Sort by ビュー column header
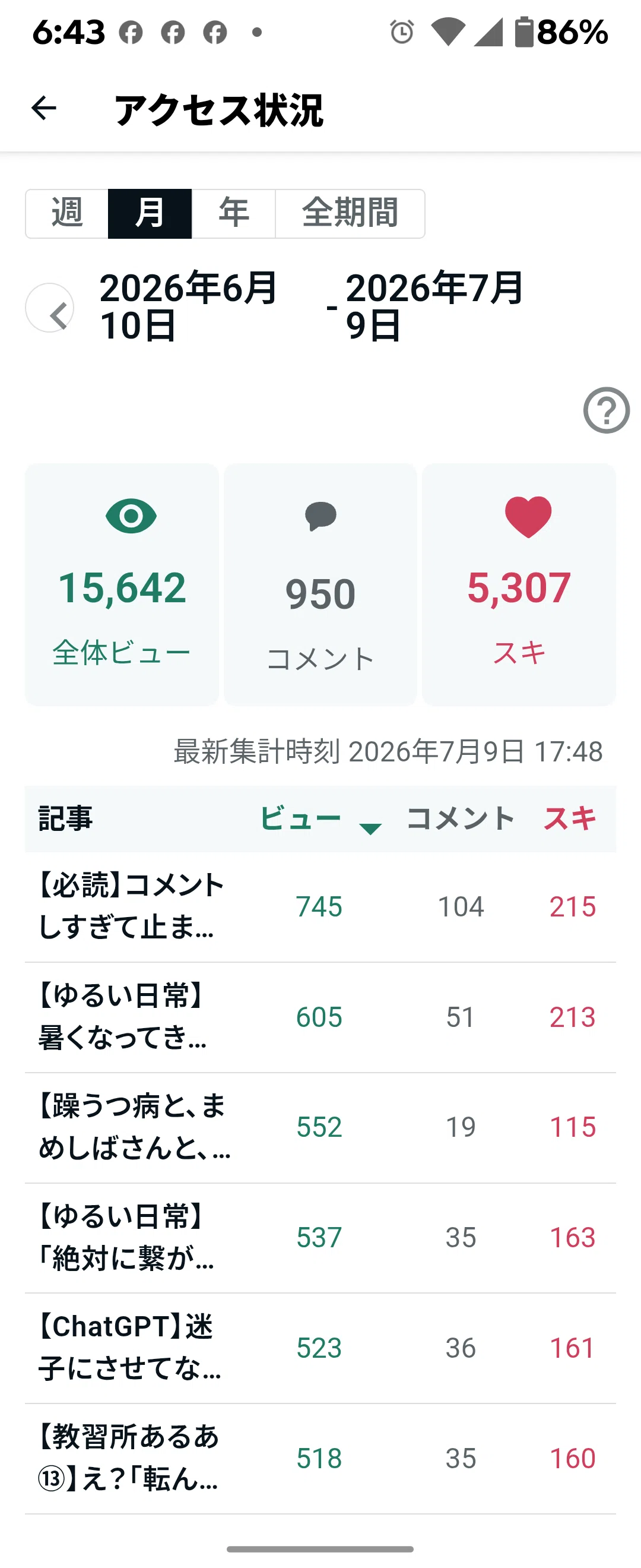This screenshot has width=641, height=1568. pos(300,818)
